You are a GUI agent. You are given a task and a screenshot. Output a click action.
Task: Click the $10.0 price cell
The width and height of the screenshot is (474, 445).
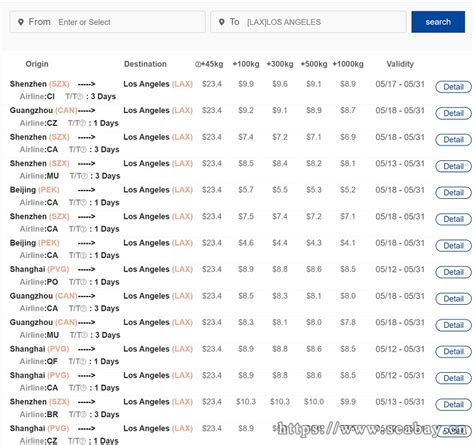click(x=314, y=402)
